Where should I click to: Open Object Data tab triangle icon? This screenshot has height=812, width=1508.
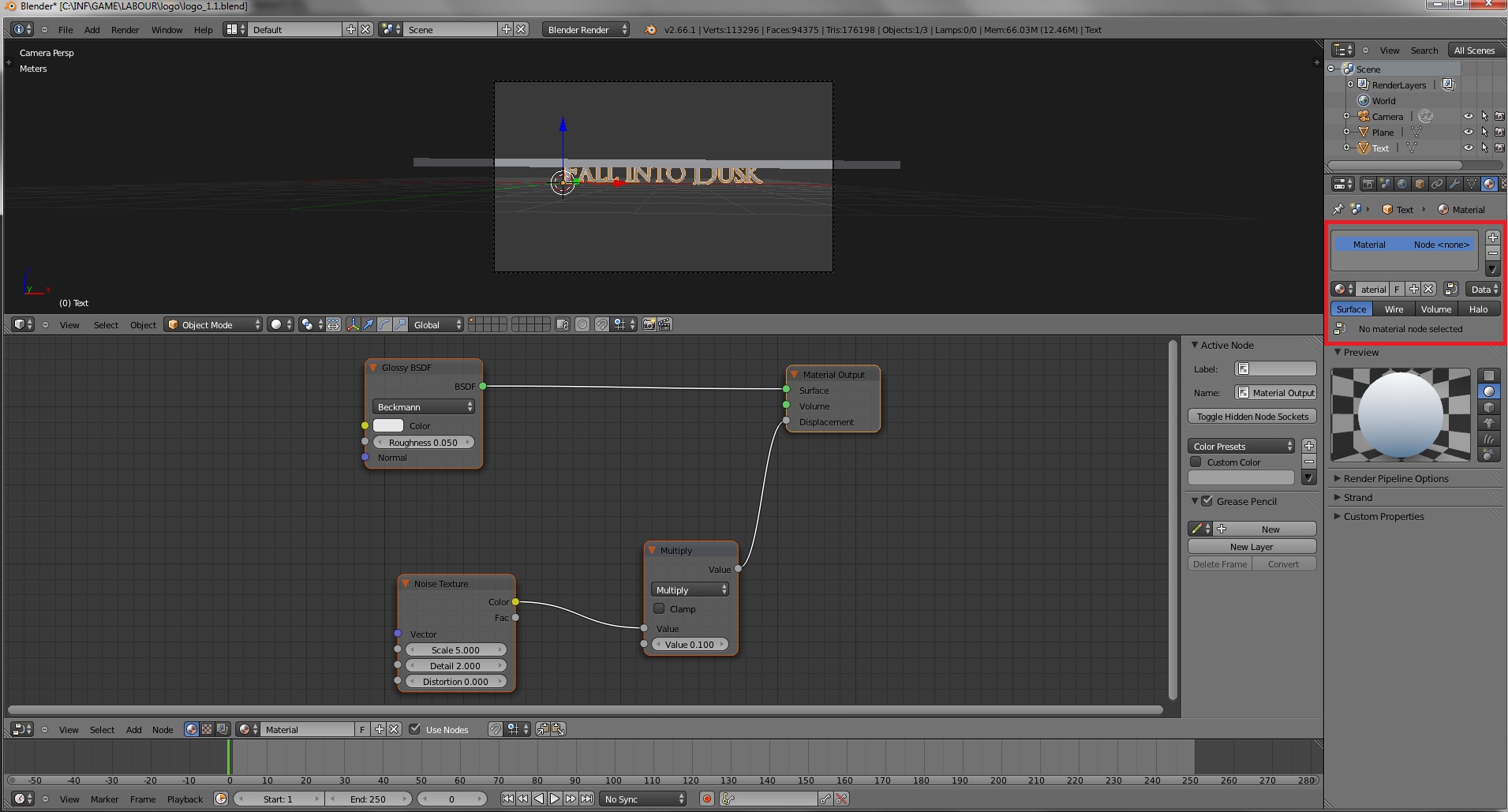coord(1472,184)
